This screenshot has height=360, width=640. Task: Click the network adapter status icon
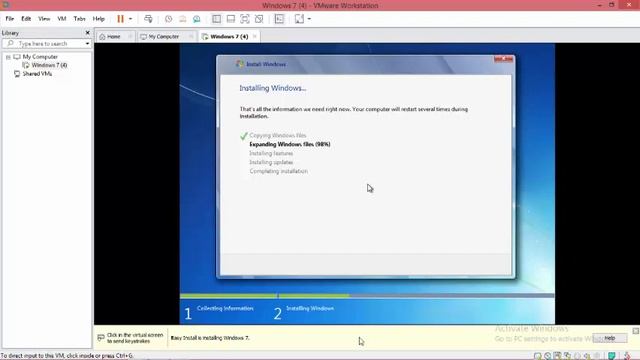tap(567, 356)
